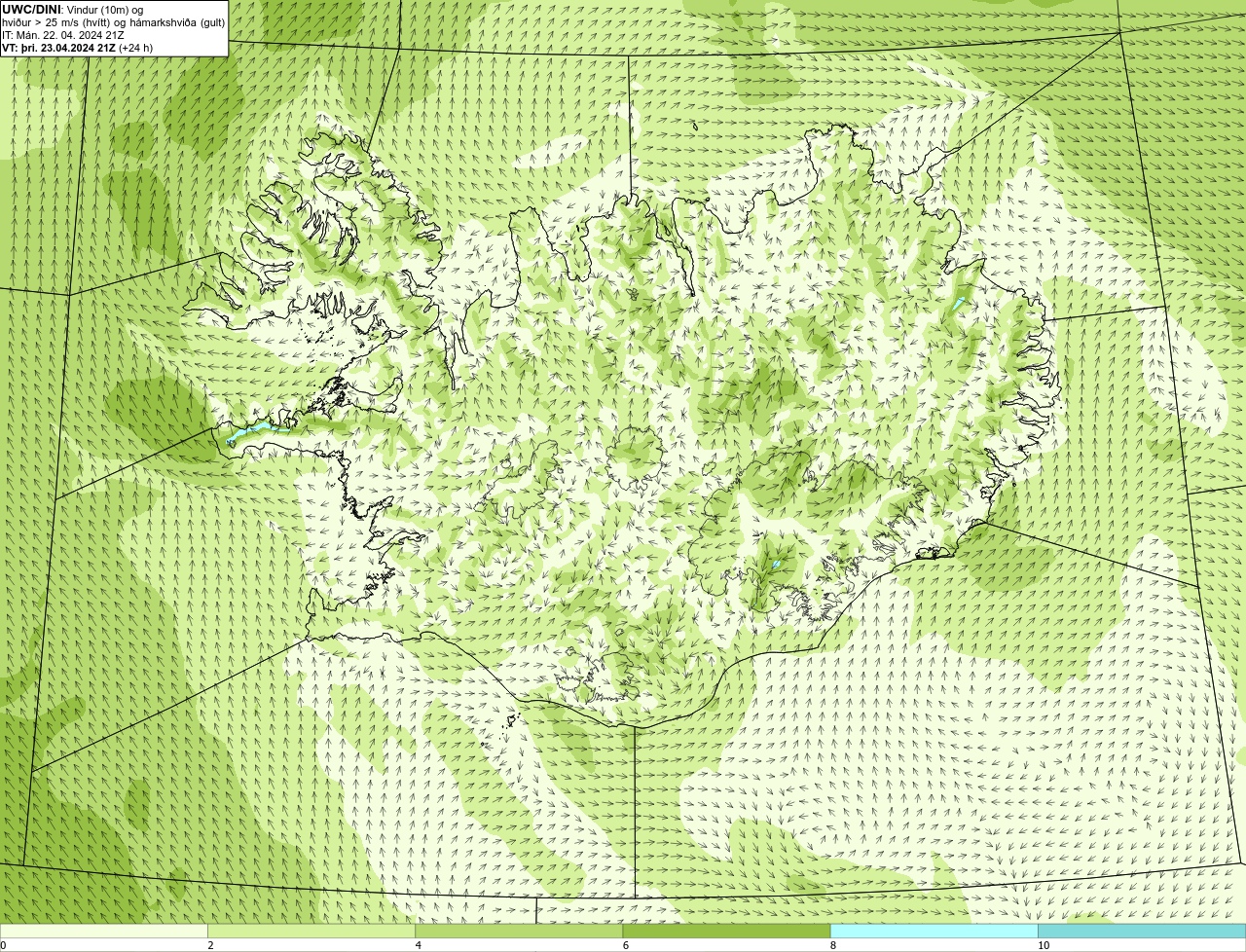
Task: Click the legend scale label "6"
Action: 626,945
